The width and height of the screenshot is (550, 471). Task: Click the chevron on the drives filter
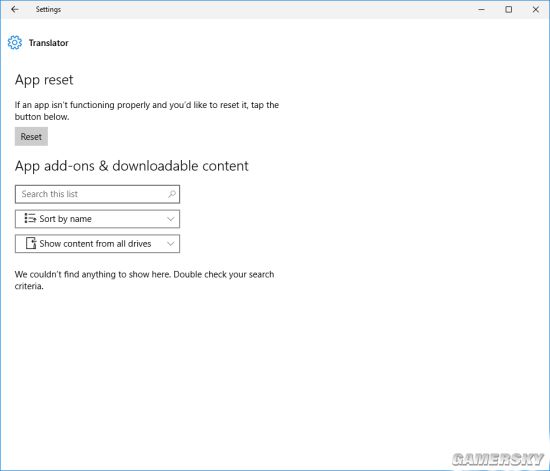(x=171, y=244)
